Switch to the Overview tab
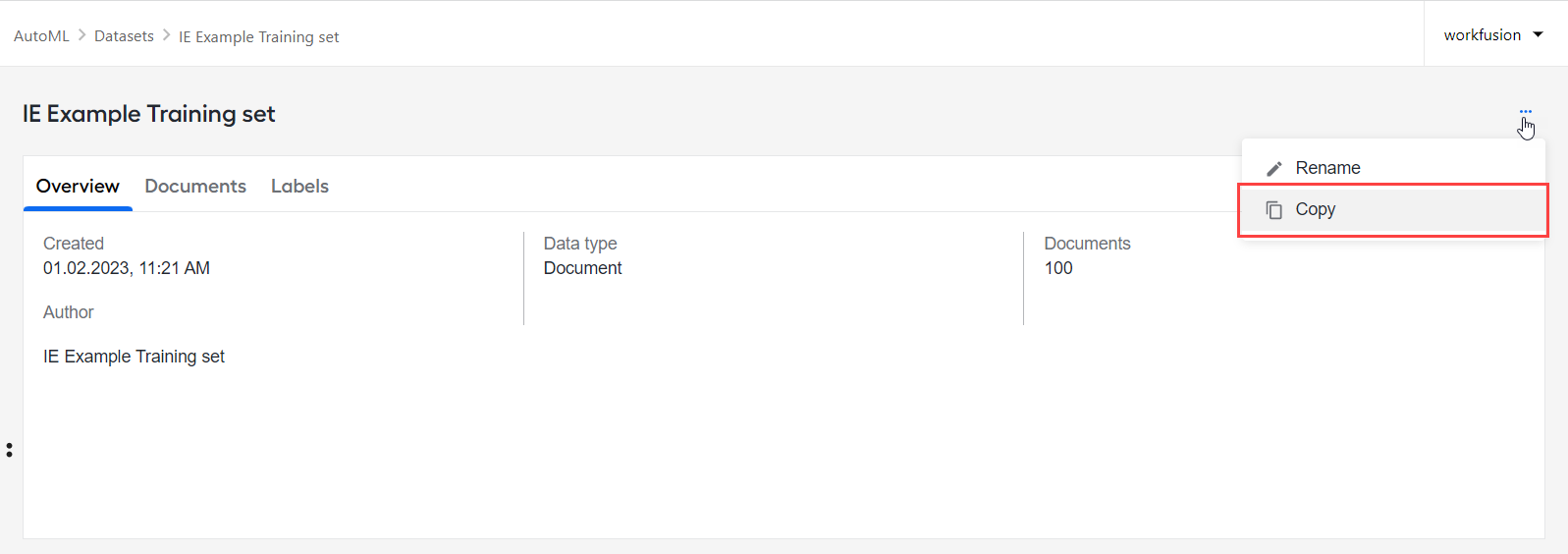The image size is (1568, 554). click(x=78, y=186)
